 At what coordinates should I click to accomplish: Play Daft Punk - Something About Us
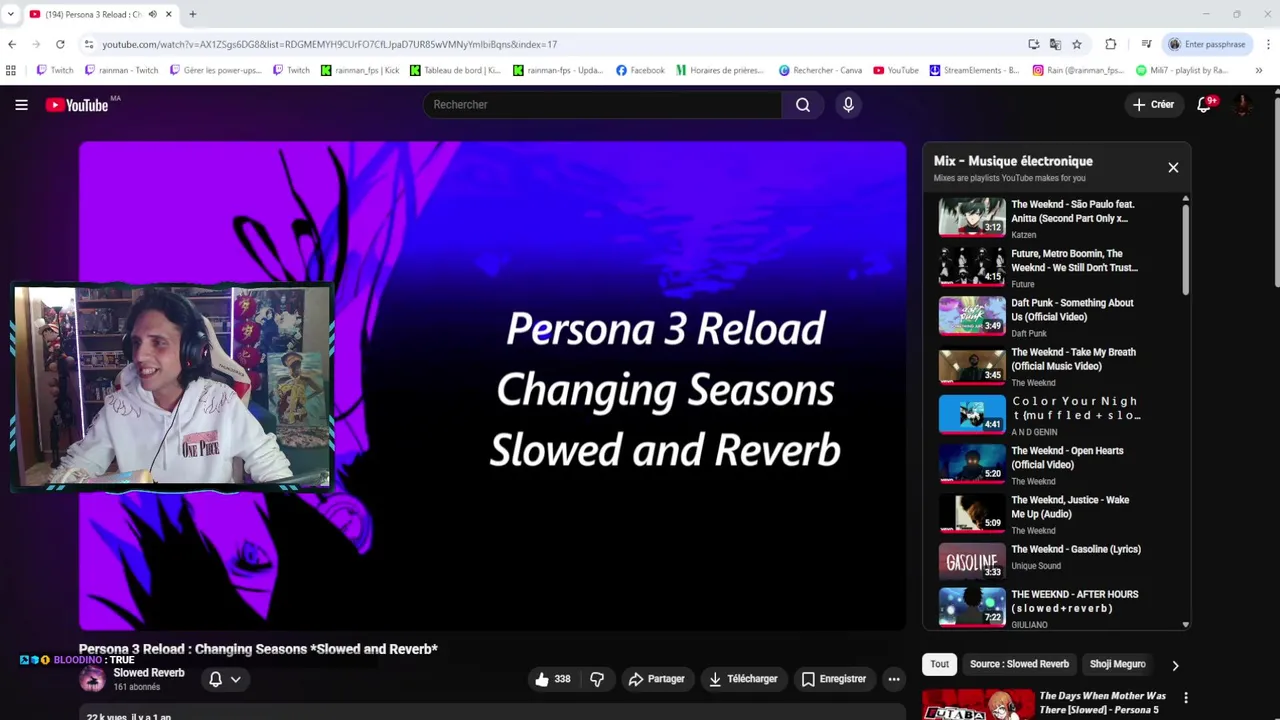[1072, 310]
